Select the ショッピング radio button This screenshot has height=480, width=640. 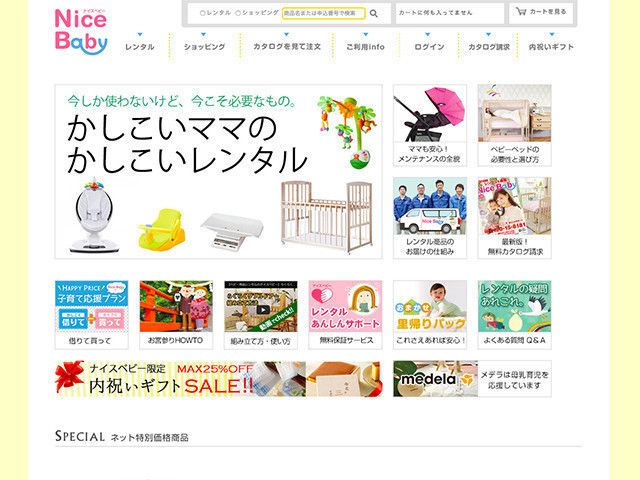point(238,13)
